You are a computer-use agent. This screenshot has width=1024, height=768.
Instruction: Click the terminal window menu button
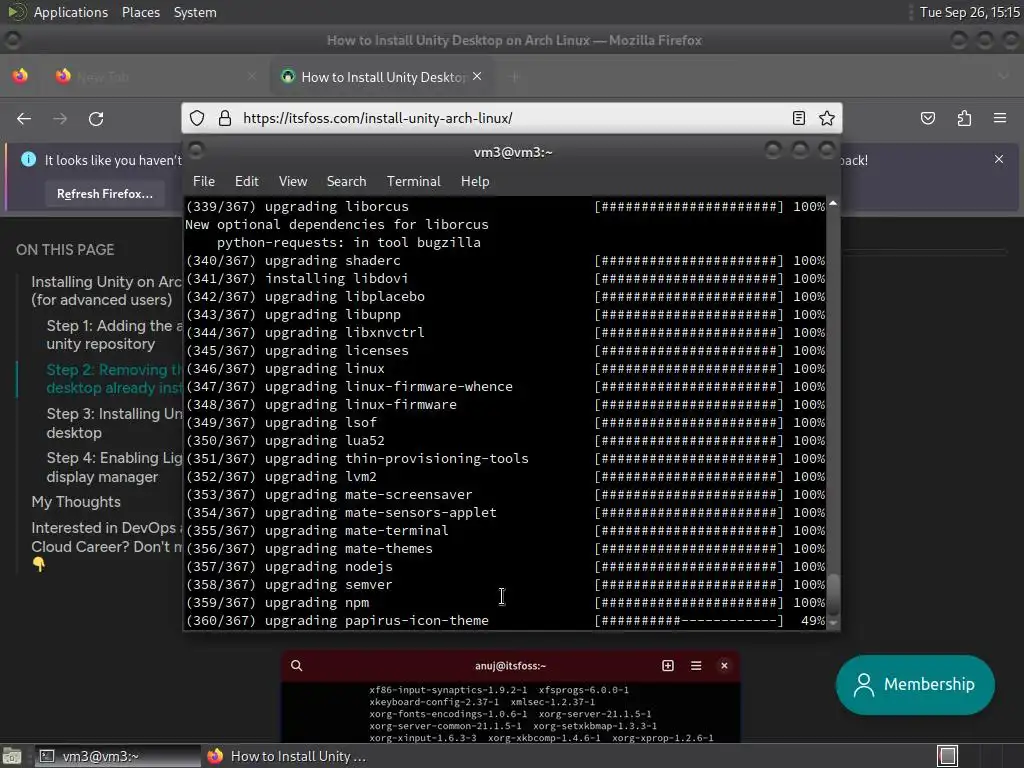[196, 152]
